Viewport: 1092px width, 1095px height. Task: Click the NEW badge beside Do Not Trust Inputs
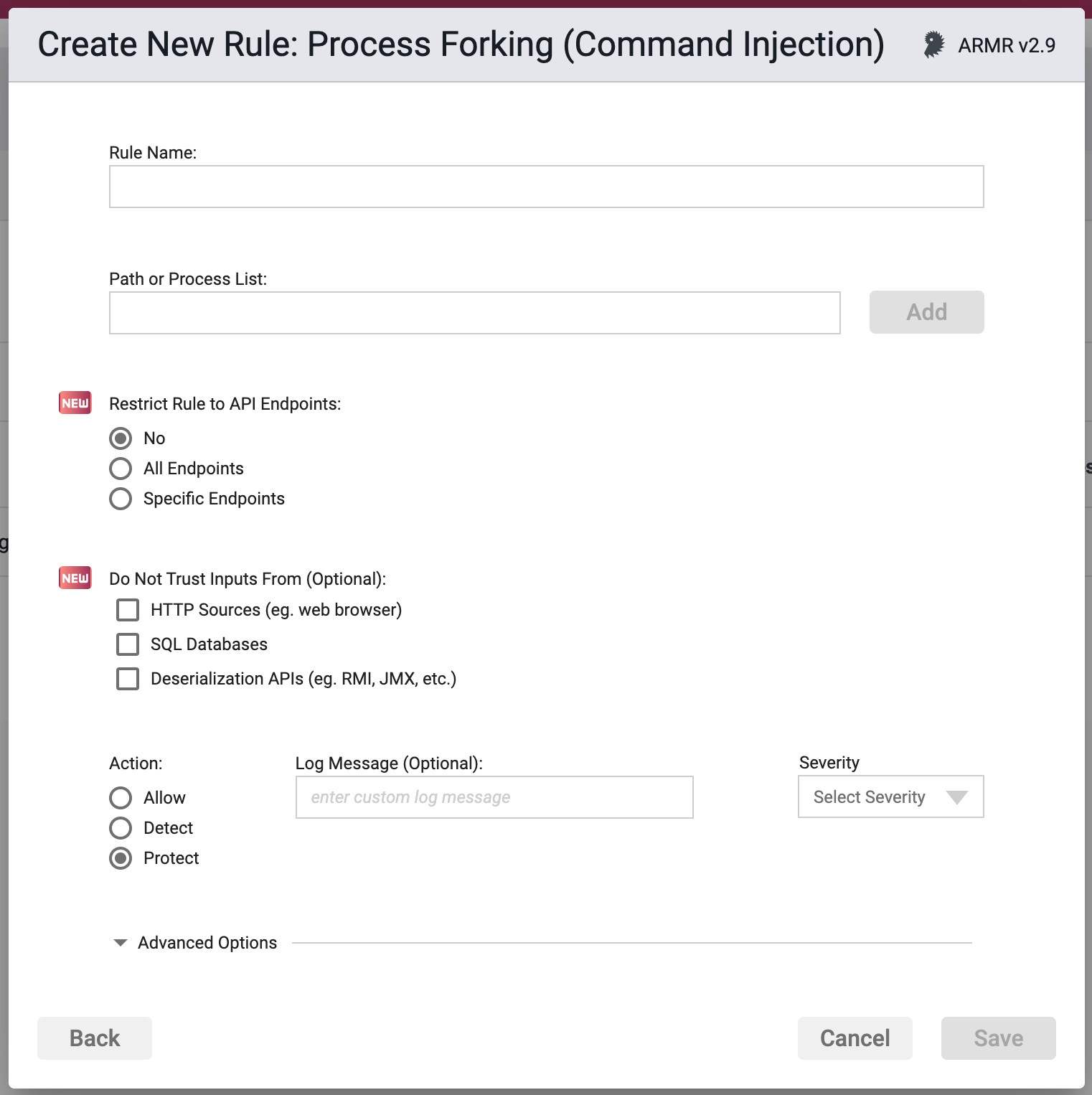[75, 578]
